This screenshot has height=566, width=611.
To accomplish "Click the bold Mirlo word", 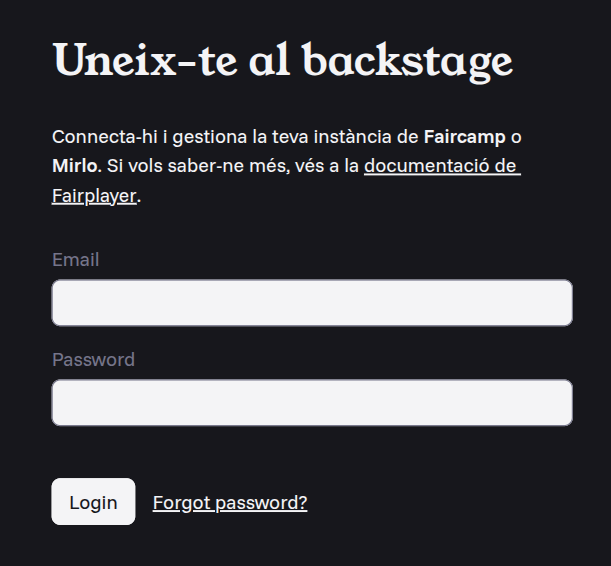I will (x=77, y=166).
